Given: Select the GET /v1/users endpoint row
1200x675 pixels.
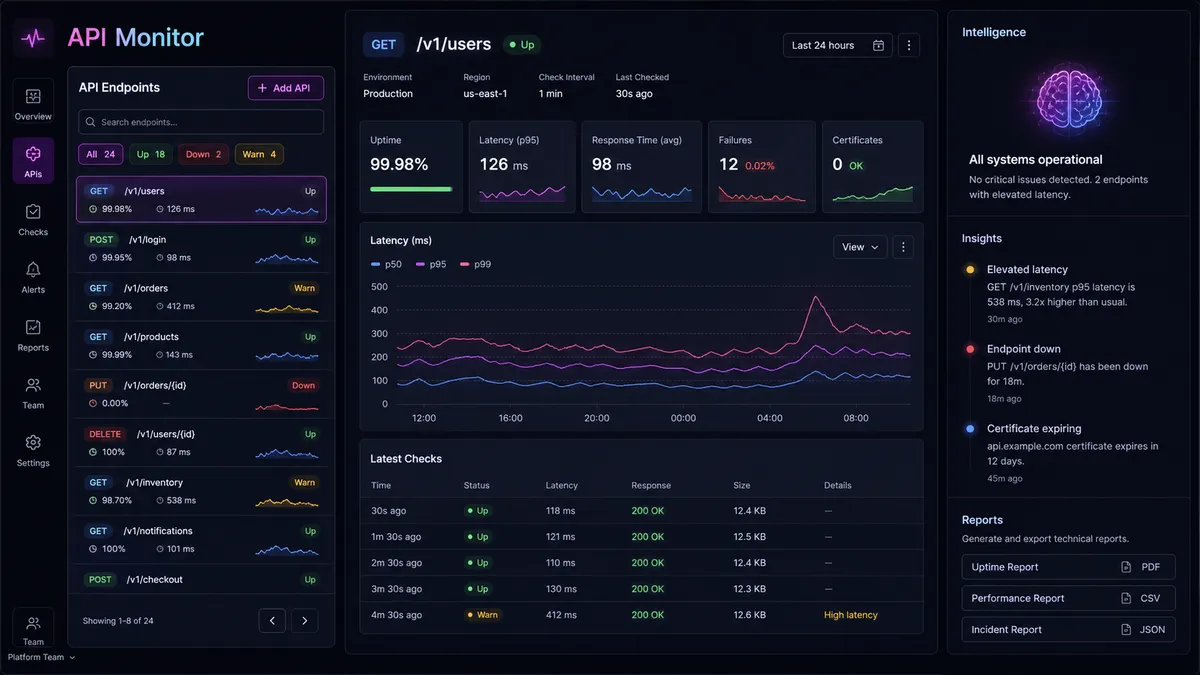Looking at the screenshot, I should 201,200.
